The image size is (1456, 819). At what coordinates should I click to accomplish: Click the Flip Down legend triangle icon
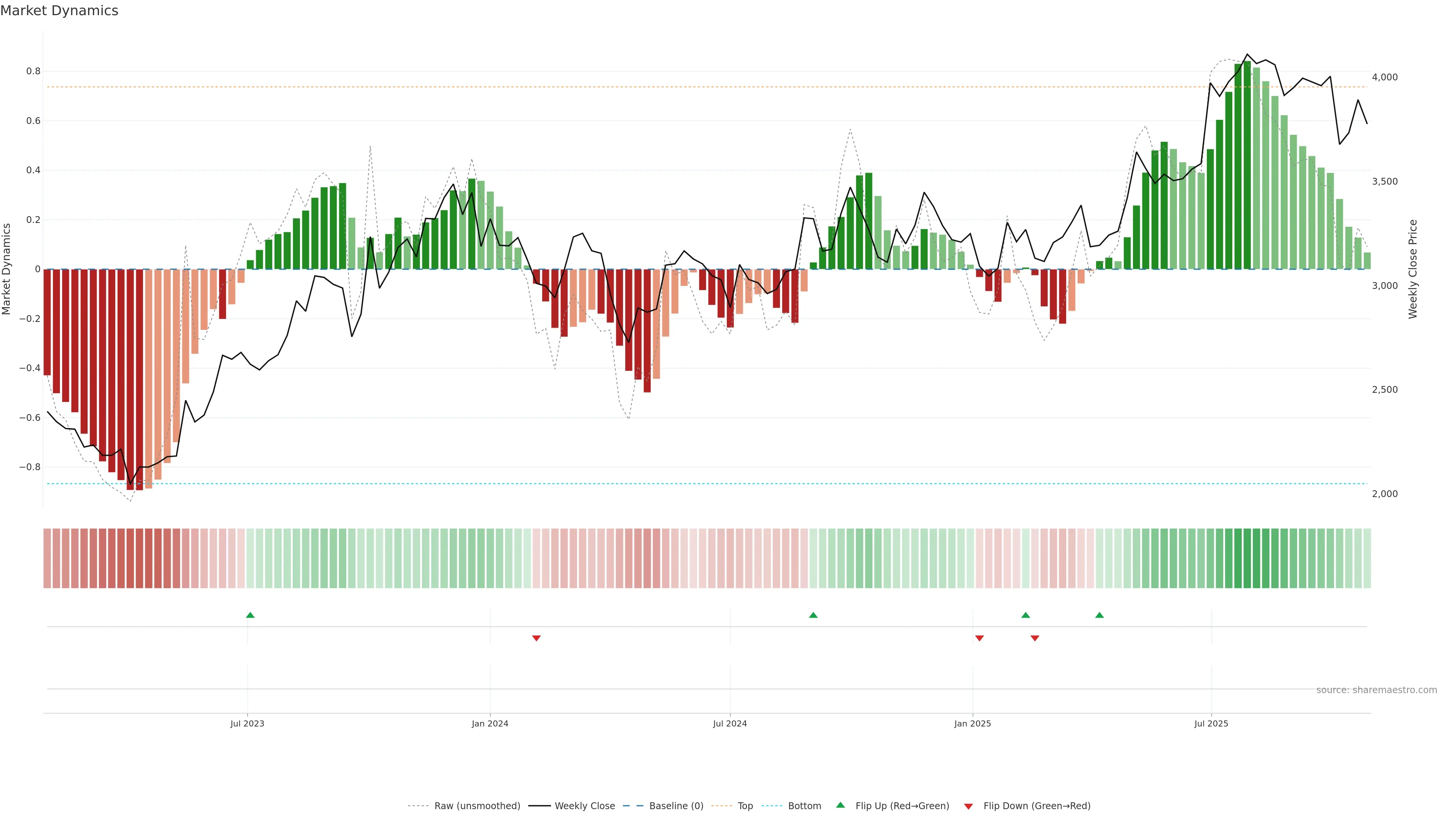point(968,806)
